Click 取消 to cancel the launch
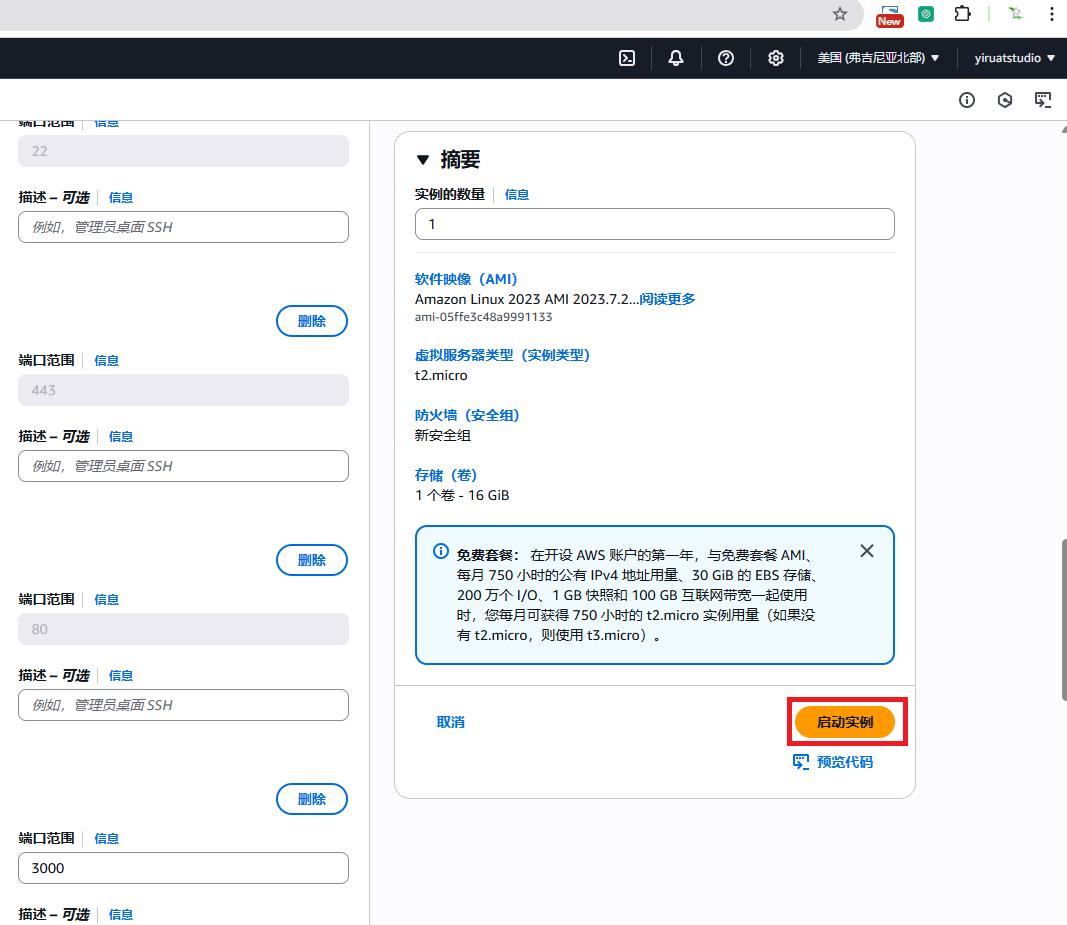 [x=450, y=722]
